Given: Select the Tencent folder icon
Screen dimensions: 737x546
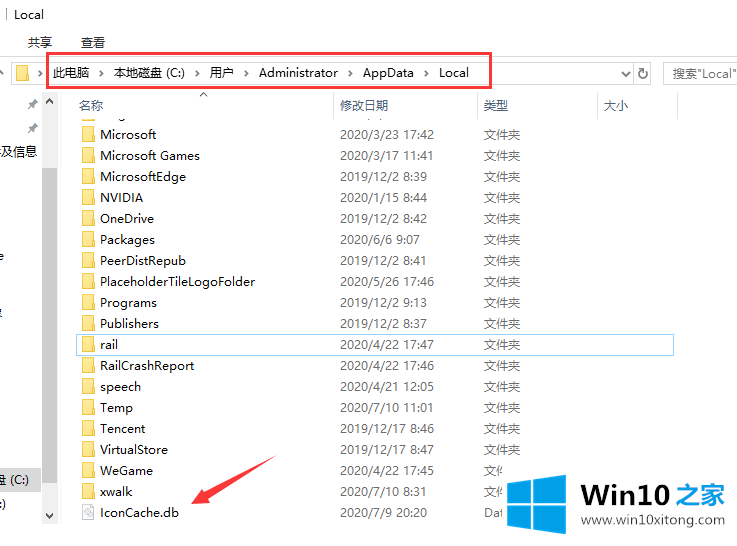Looking at the screenshot, I should pos(88,429).
